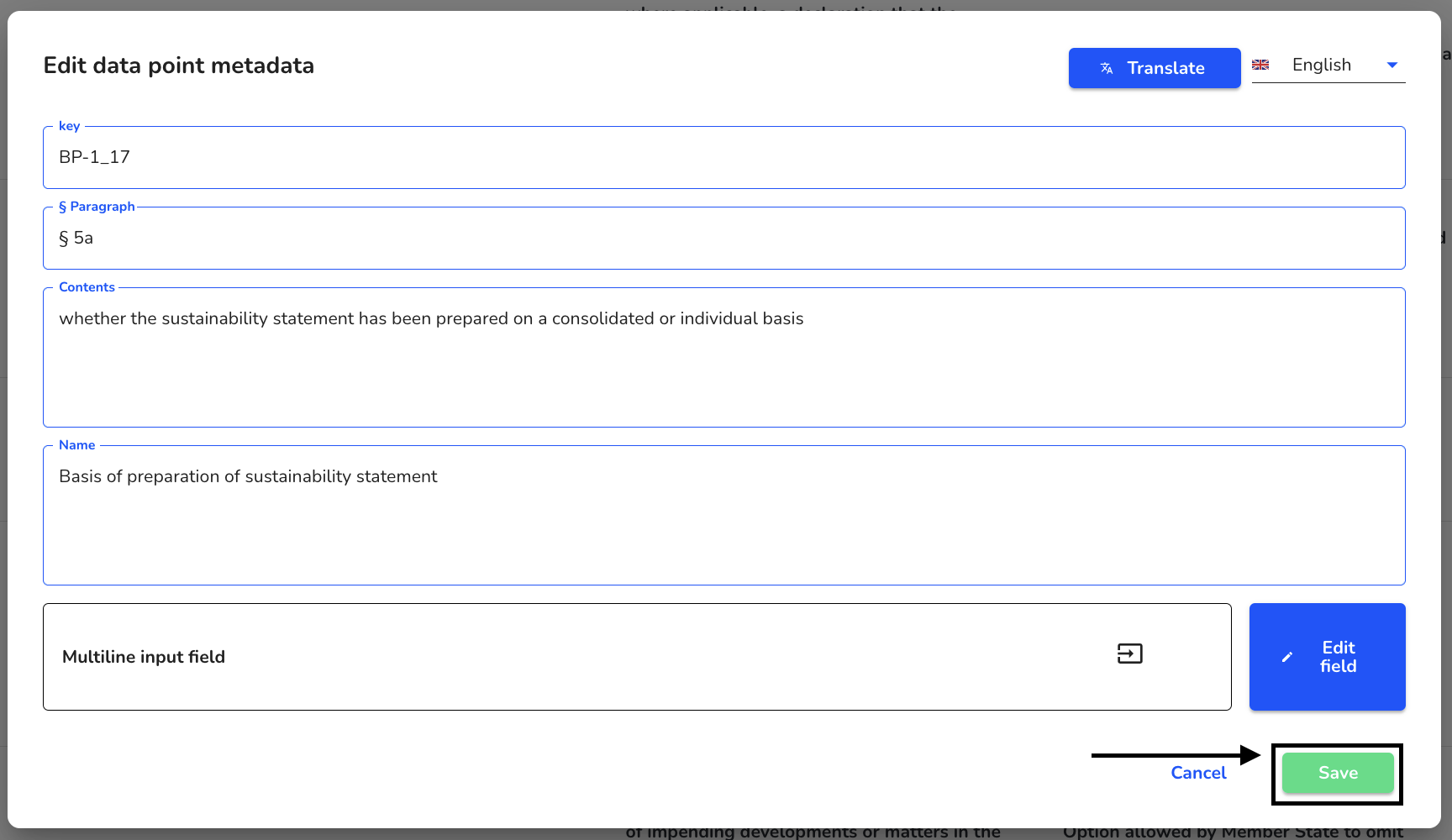Click the Translate button label

(x=1165, y=68)
